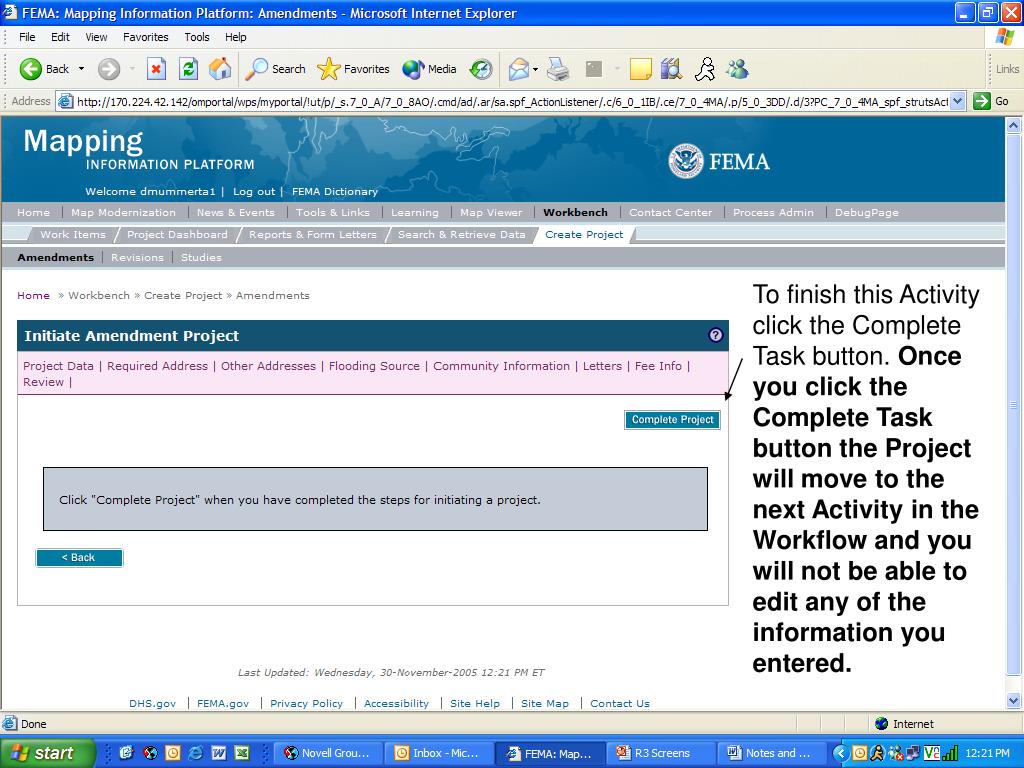Open the Favorites star panel
The image size is (1024, 768).
[x=353, y=69]
